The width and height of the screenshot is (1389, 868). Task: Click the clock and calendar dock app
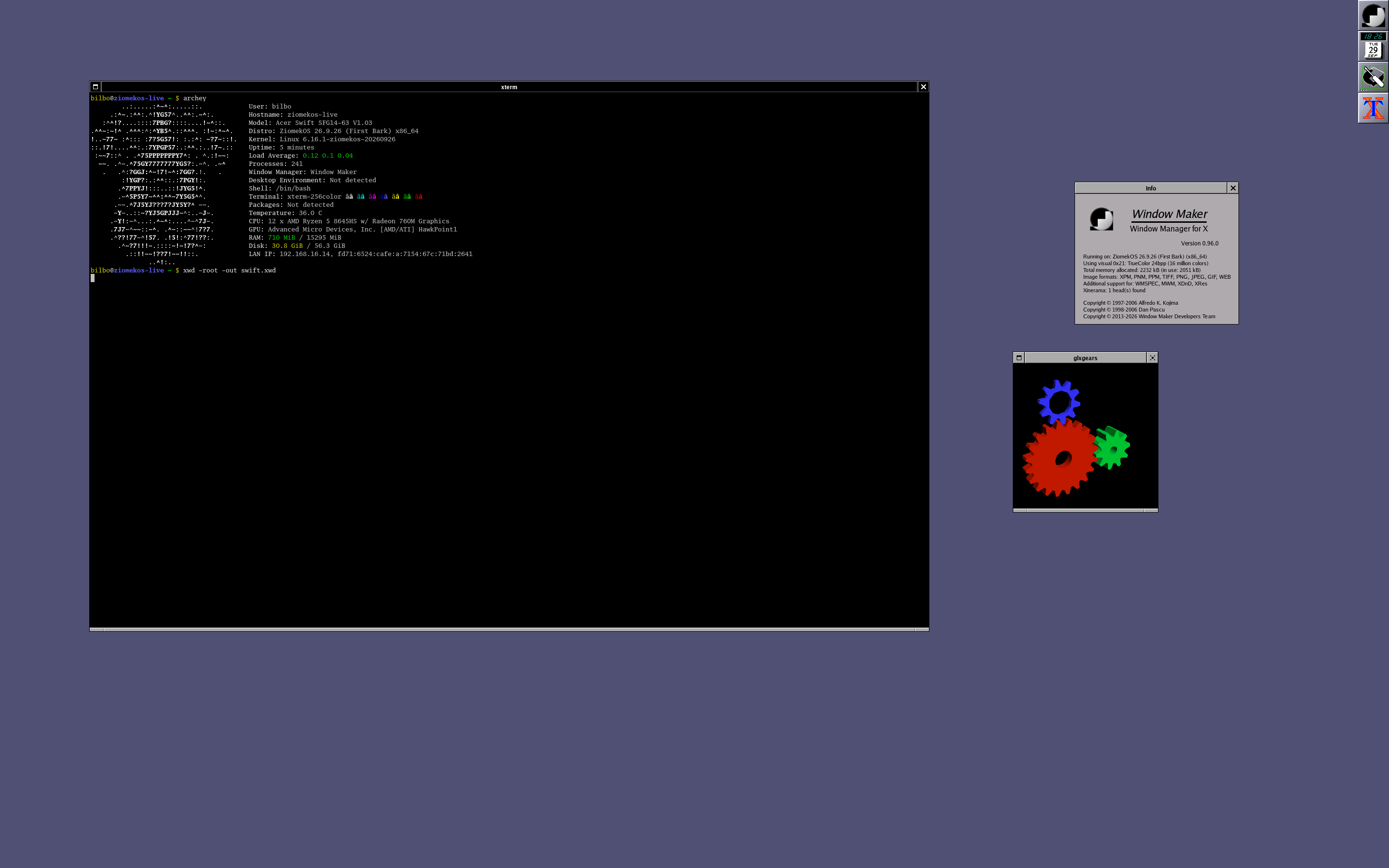[1373, 46]
